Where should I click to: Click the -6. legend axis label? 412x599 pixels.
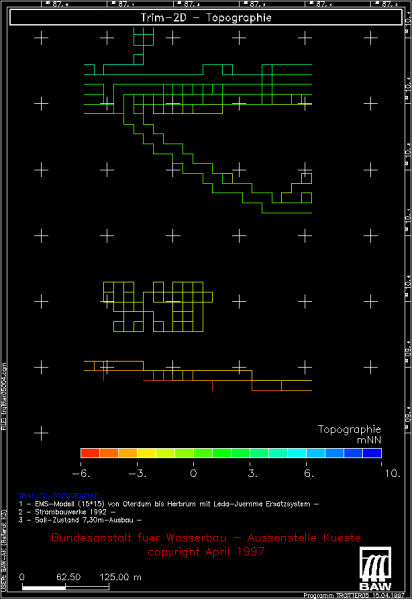coord(81,474)
